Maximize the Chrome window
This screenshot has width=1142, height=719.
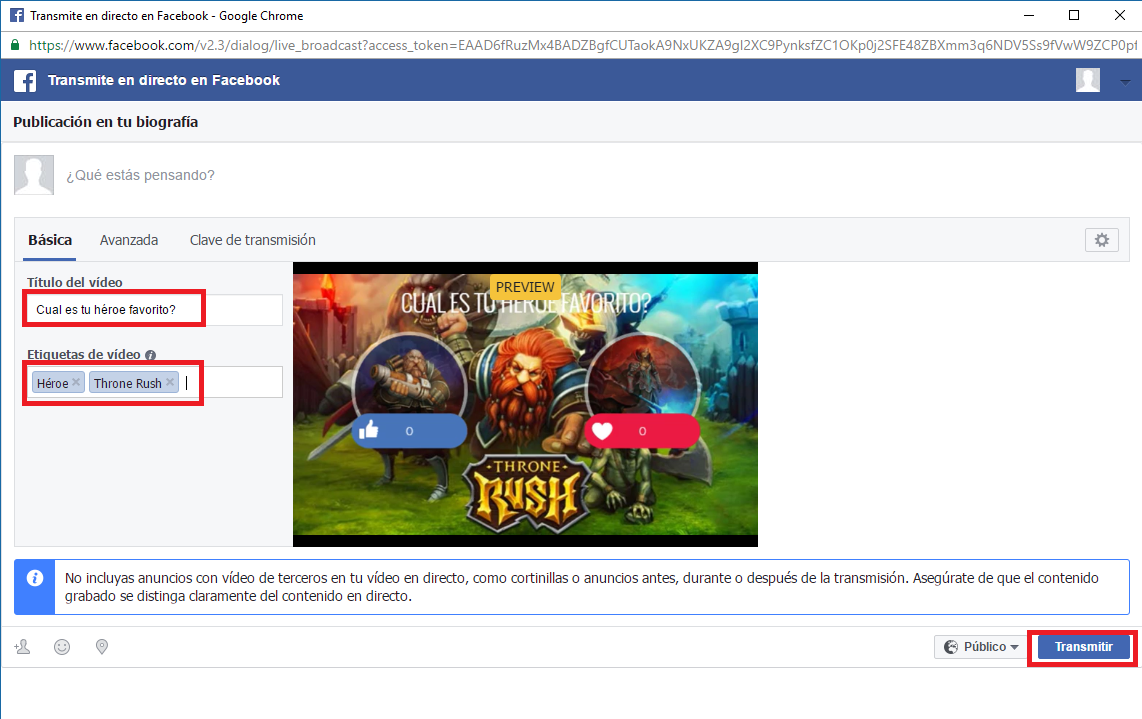click(1074, 15)
